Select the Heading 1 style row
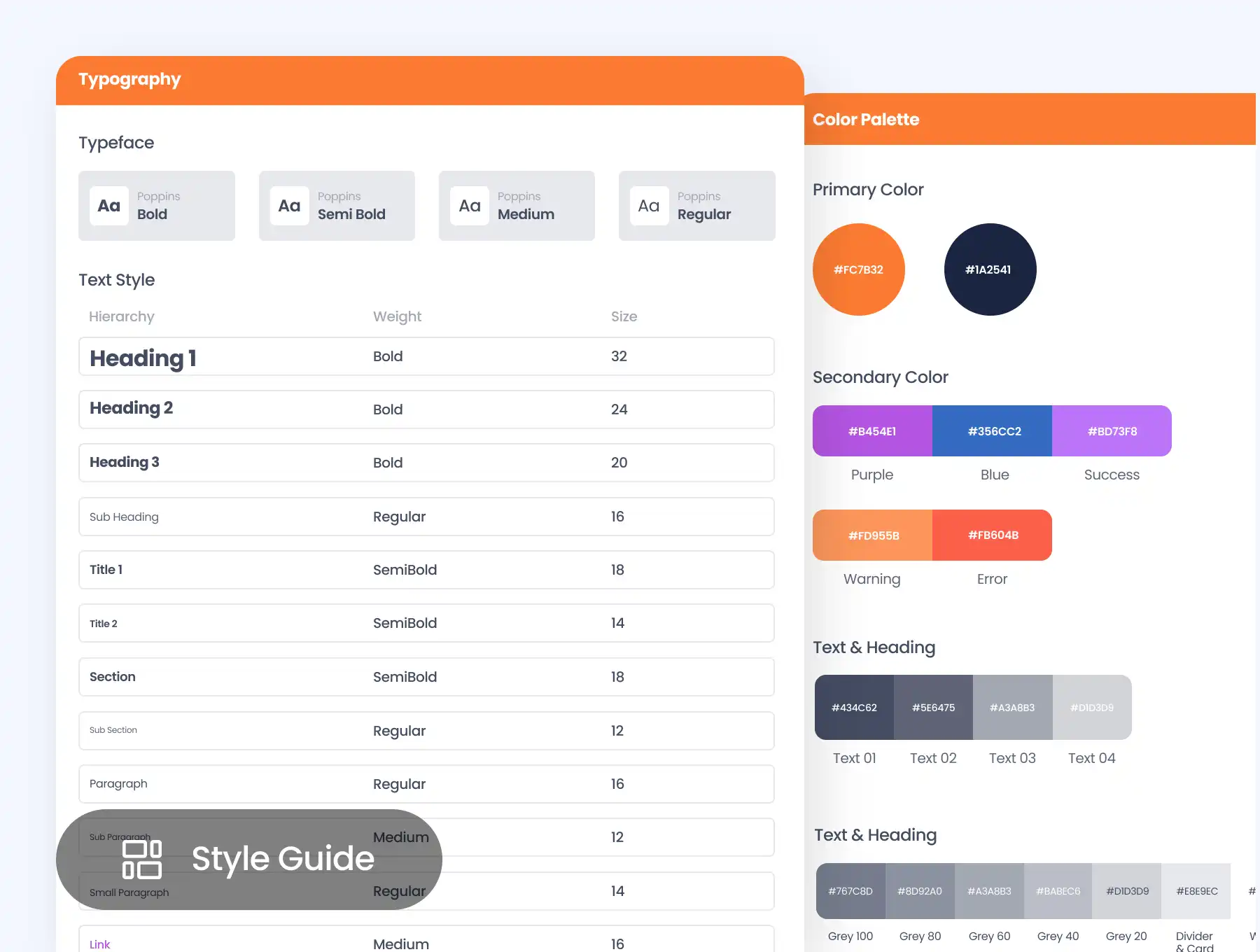The width and height of the screenshot is (1260, 952). pyautogui.click(x=426, y=356)
